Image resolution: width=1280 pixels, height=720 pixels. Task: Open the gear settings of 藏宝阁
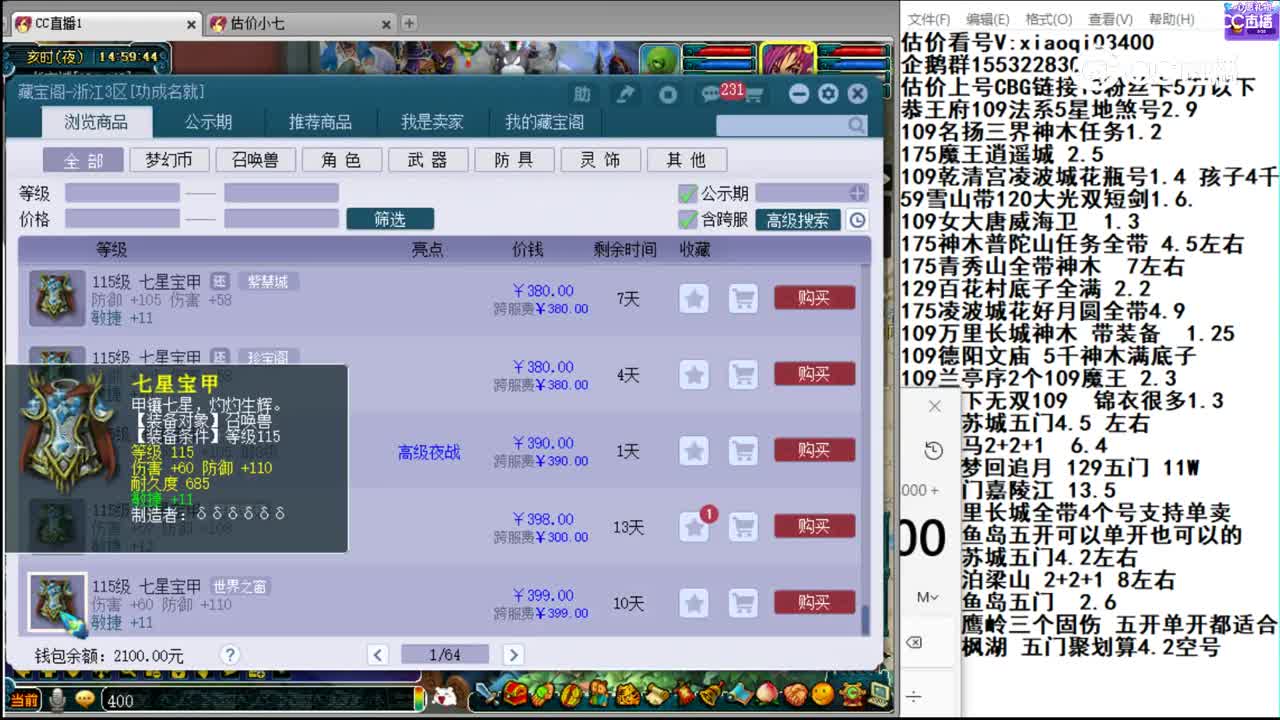[x=828, y=94]
